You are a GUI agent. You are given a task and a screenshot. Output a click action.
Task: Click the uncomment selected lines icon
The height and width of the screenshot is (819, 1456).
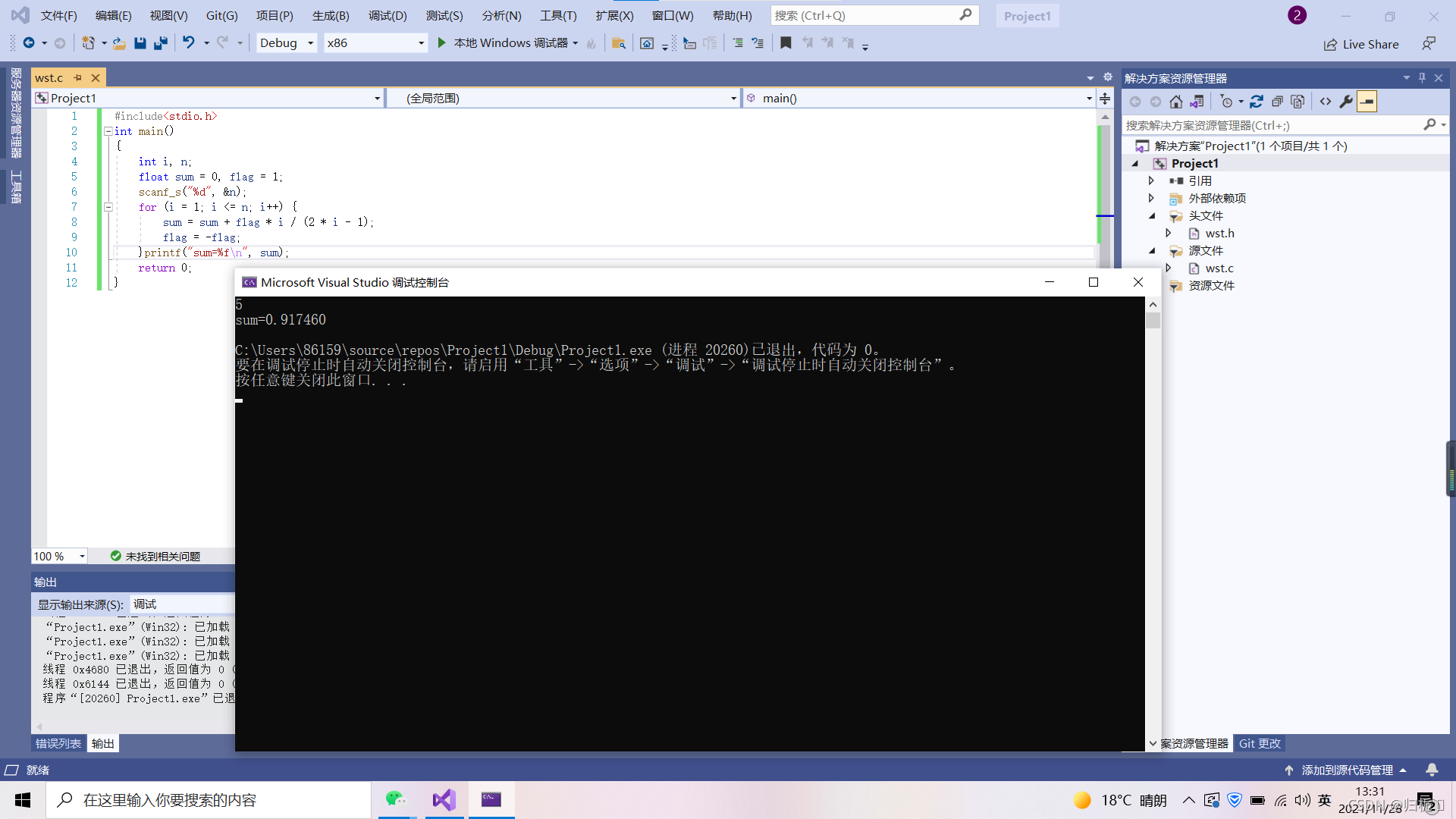(x=758, y=43)
